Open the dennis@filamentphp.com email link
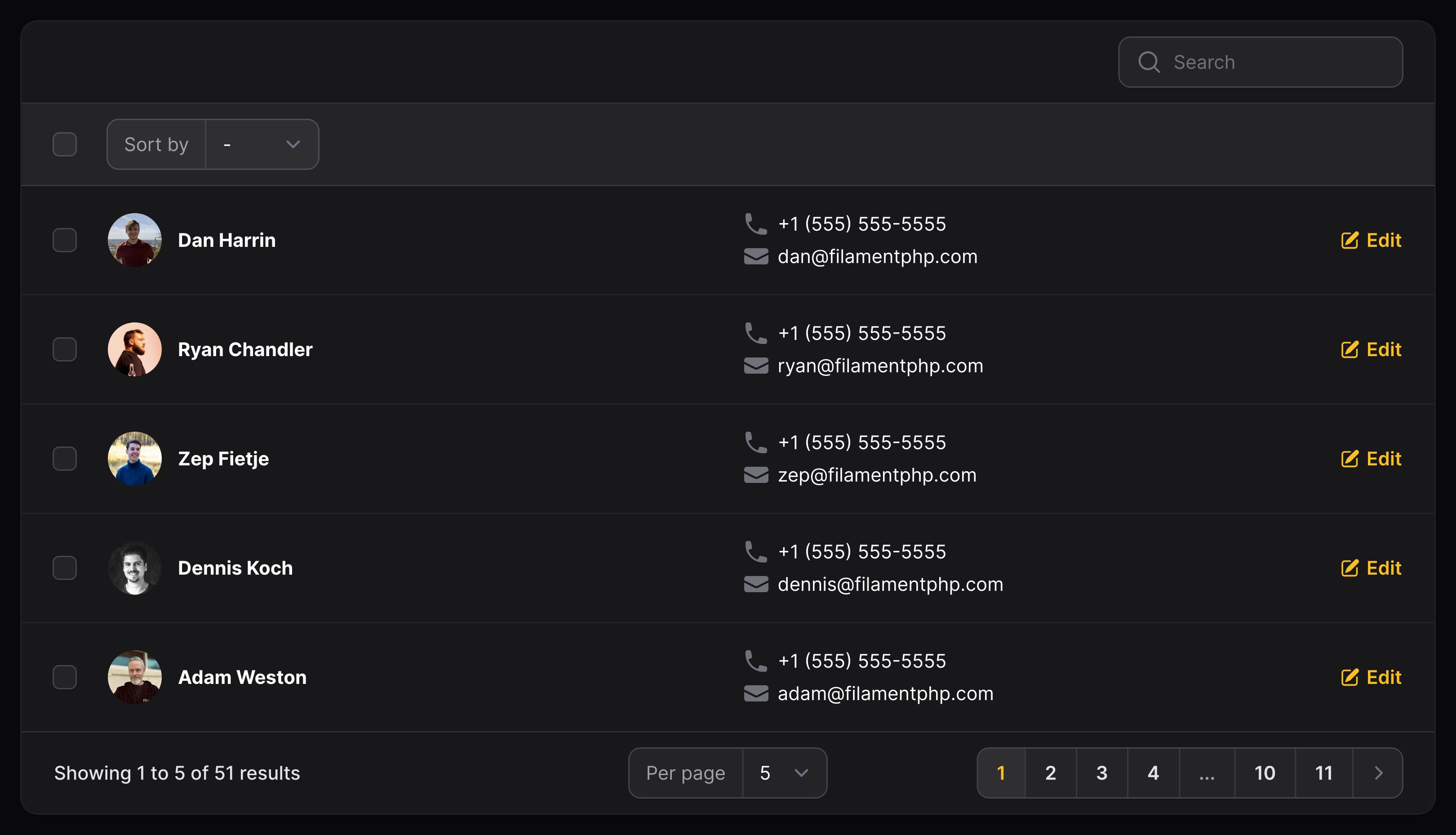Viewport: 1456px width, 835px height. 890,585
